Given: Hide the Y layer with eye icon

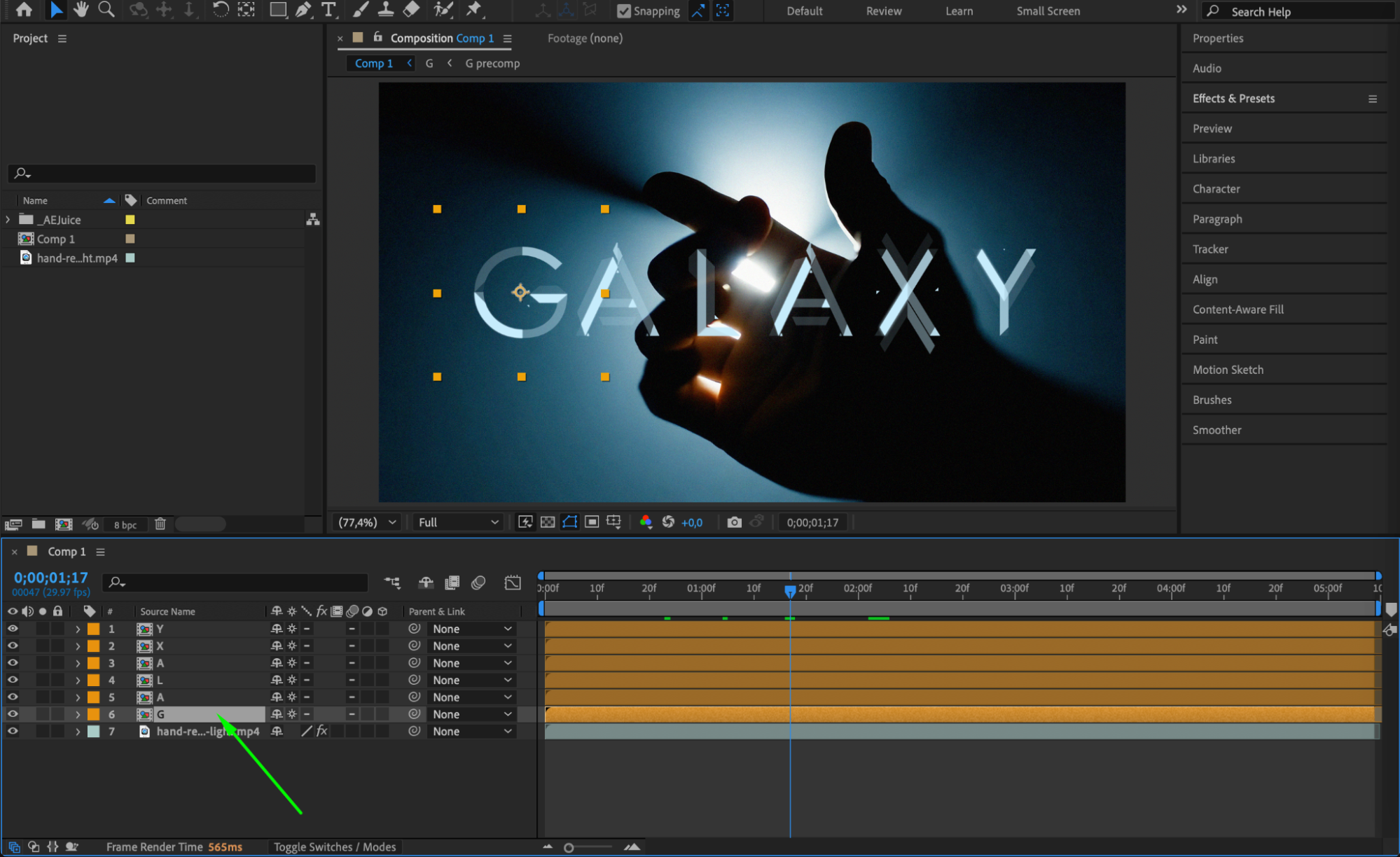Looking at the screenshot, I should pos(13,629).
